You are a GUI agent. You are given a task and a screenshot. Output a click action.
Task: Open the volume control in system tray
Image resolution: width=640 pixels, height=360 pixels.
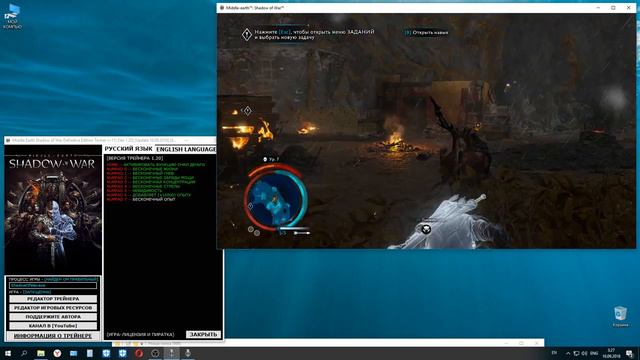pyautogui.click(x=584, y=353)
